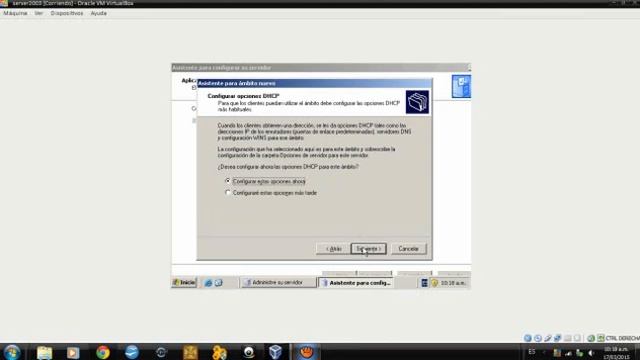Click the VirtualBox network status icon
Screen dimensions: 640x360
(x=558, y=338)
